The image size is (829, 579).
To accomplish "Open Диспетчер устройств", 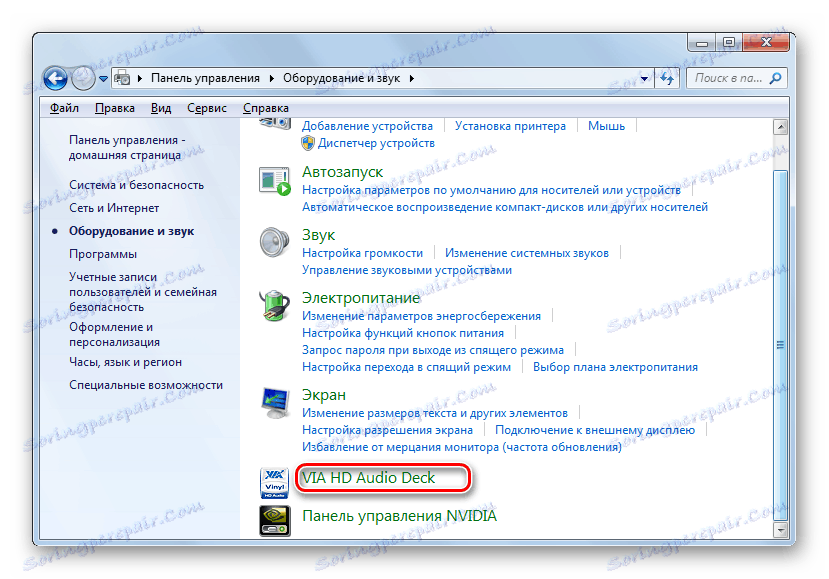I will click(376, 143).
